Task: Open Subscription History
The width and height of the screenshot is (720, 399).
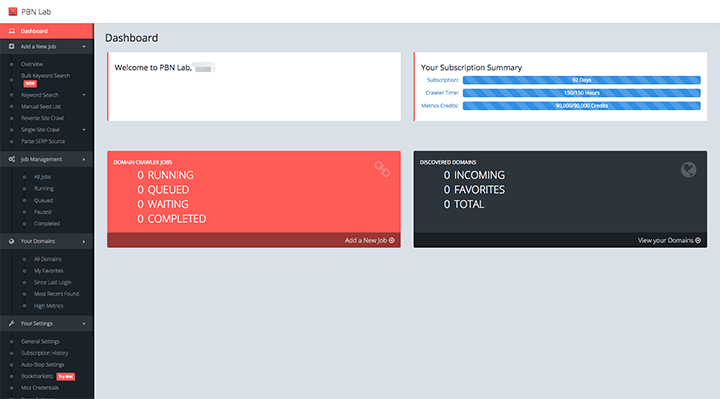Action: pos(45,353)
